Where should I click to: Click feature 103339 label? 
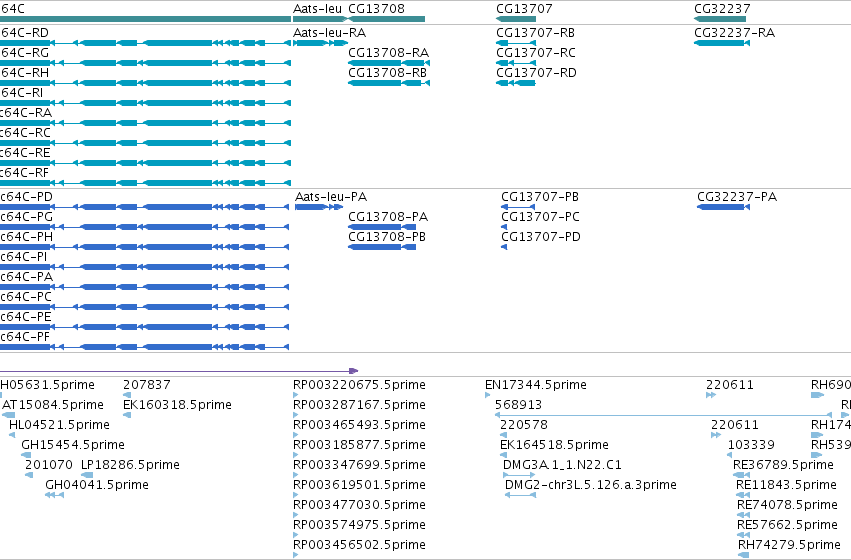(x=751, y=444)
